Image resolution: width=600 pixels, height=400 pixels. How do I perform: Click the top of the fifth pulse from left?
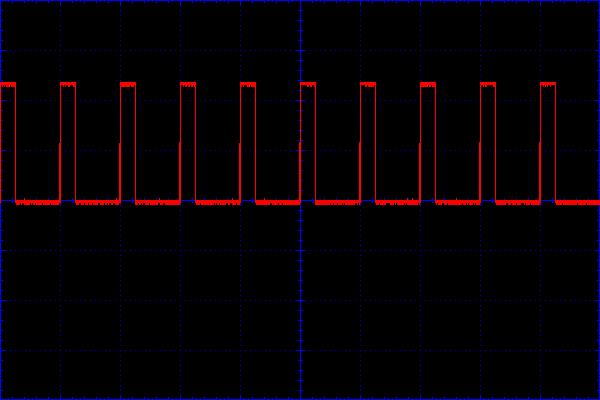click(248, 85)
